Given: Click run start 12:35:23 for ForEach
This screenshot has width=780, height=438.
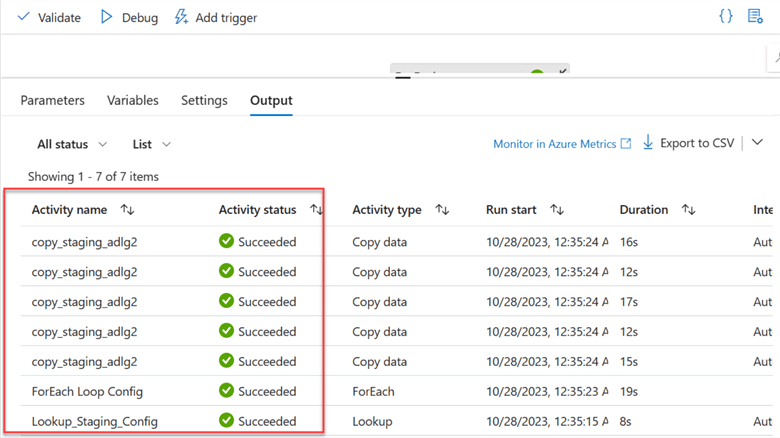Looking at the screenshot, I should tap(547, 392).
